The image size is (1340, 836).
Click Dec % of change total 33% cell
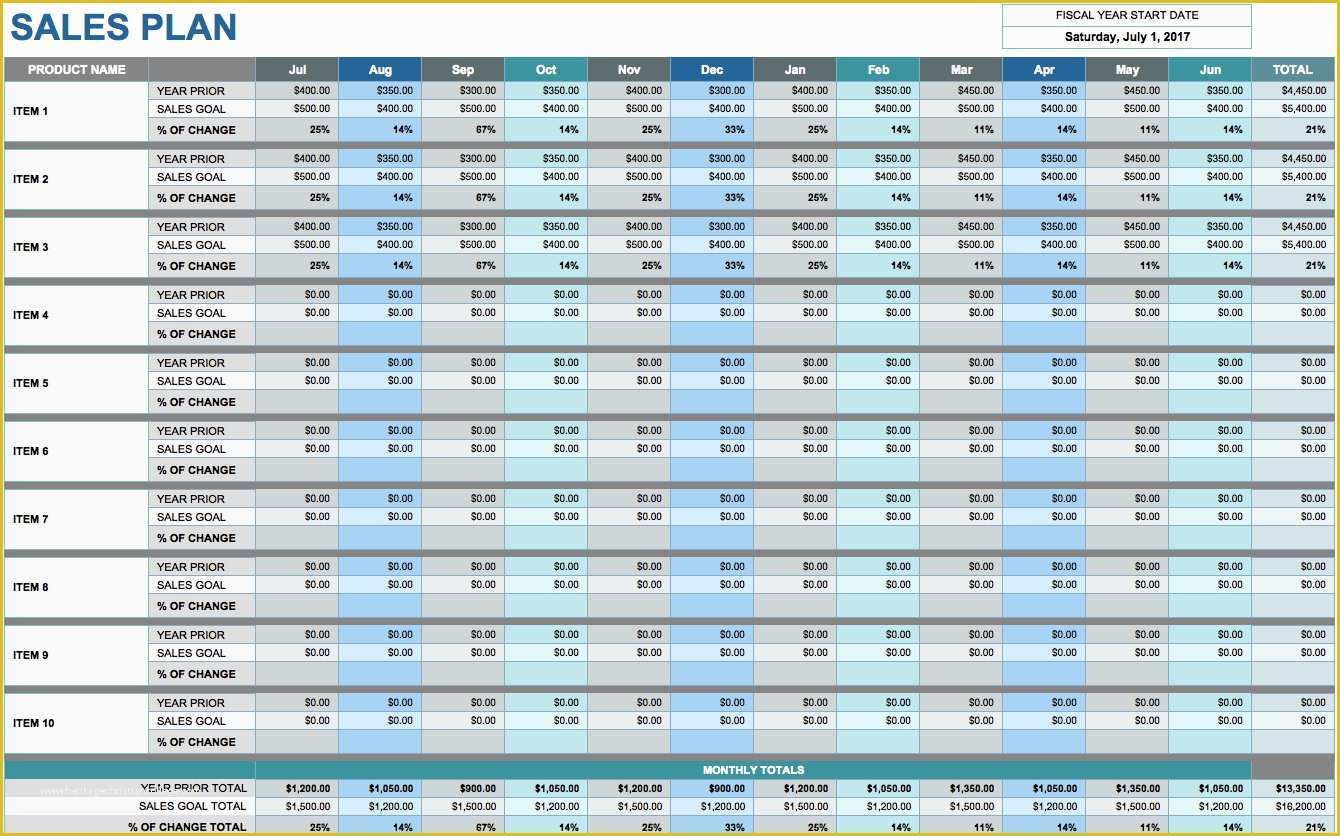click(712, 826)
